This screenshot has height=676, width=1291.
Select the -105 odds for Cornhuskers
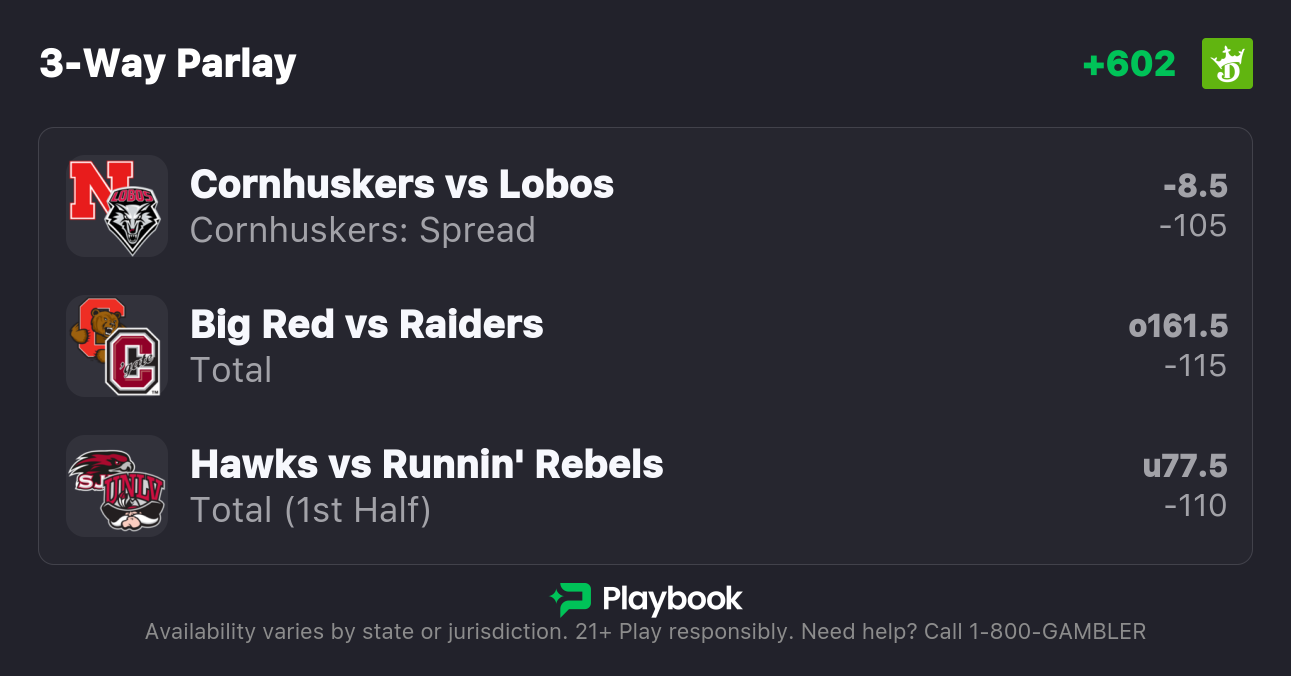(1193, 226)
